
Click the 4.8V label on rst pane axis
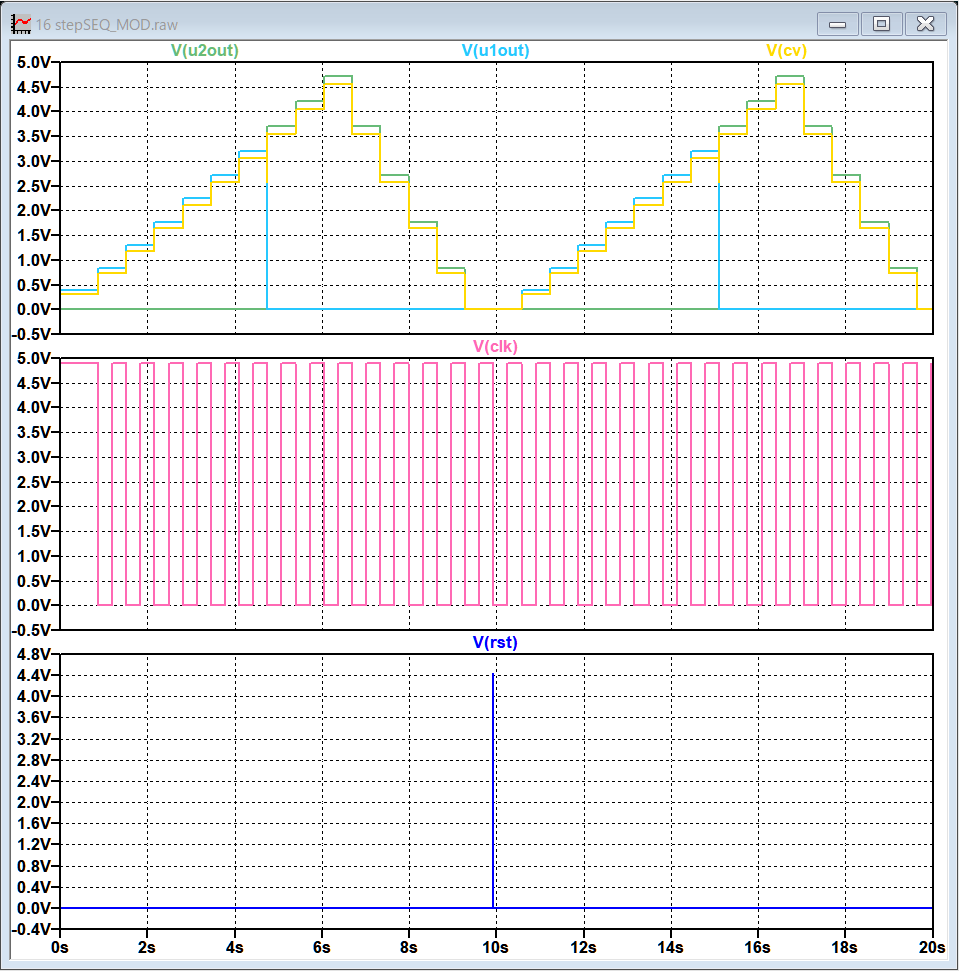32,655
